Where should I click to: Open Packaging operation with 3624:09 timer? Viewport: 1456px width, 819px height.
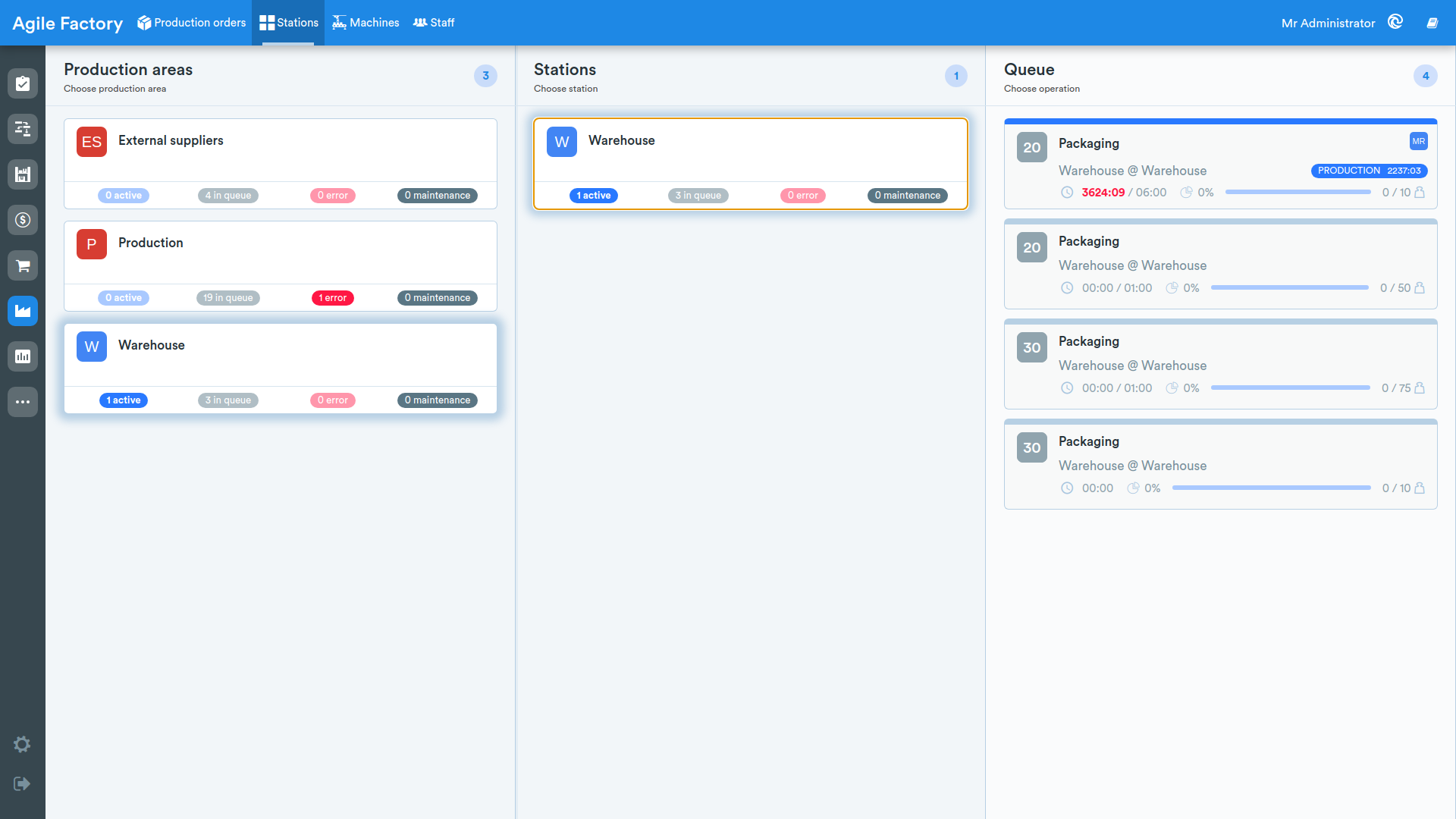click(1221, 164)
